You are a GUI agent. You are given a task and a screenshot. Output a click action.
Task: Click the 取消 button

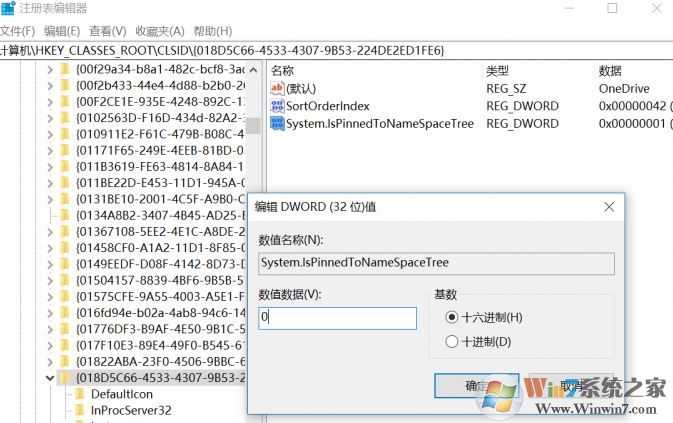[x=571, y=386]
